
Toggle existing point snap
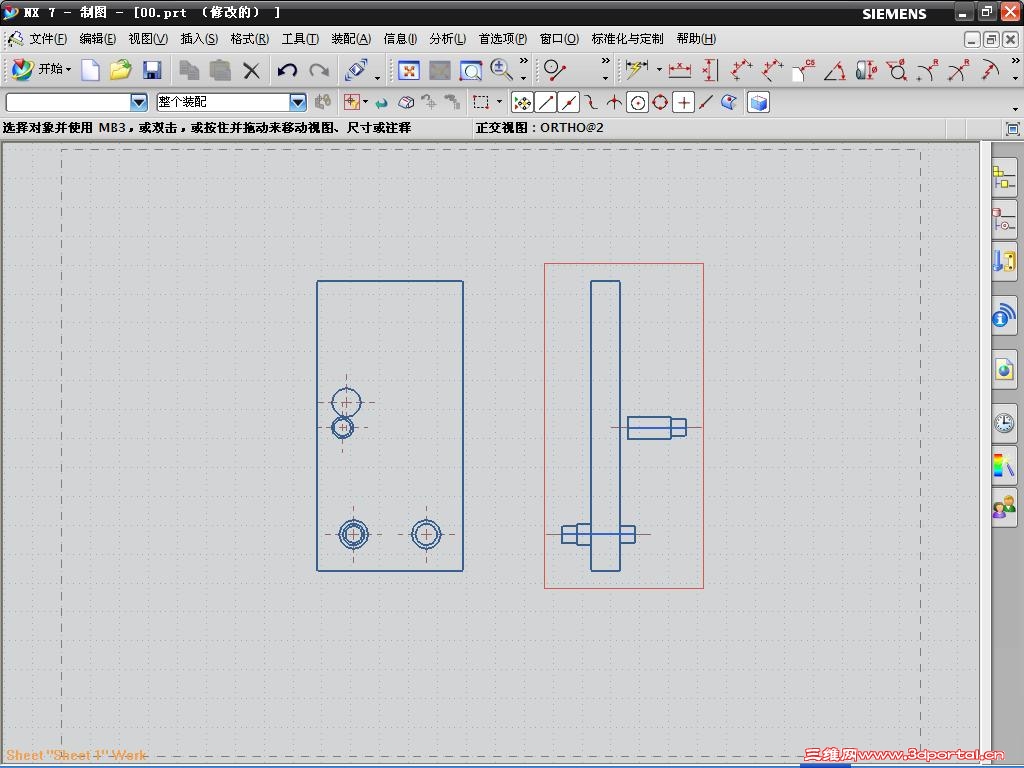683,103
